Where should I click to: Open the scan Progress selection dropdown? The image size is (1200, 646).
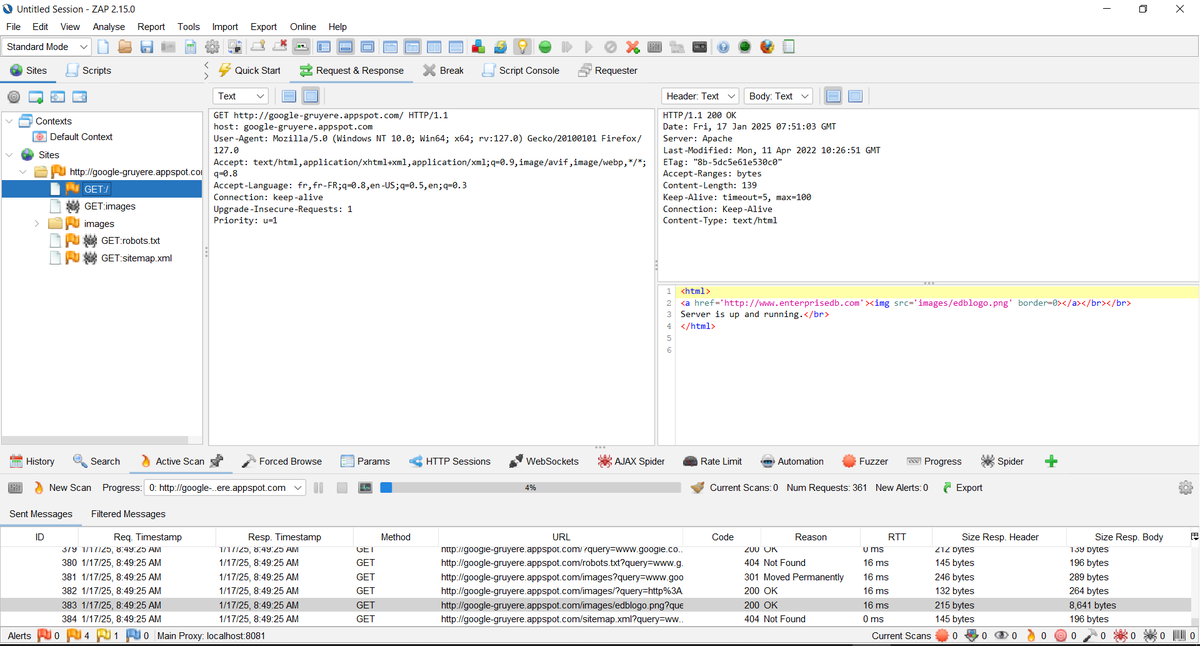225,488
